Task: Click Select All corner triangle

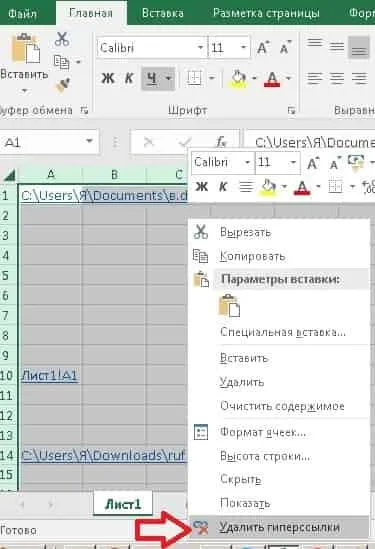Action: click(9, 175)
